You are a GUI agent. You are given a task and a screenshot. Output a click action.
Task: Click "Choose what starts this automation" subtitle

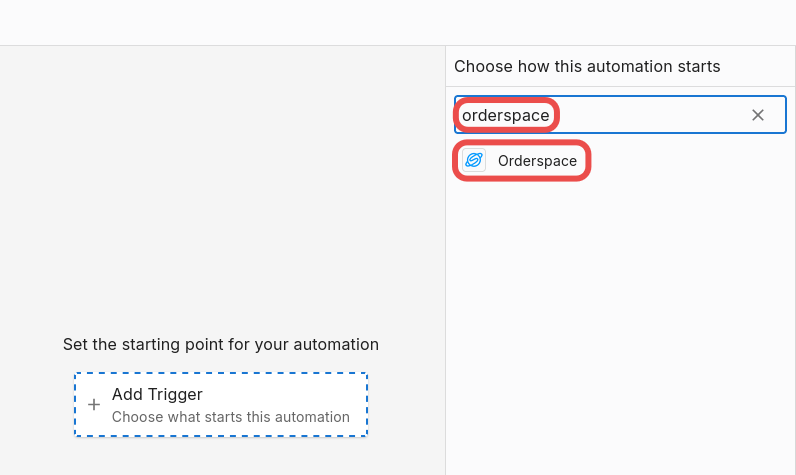click(230, 417)
